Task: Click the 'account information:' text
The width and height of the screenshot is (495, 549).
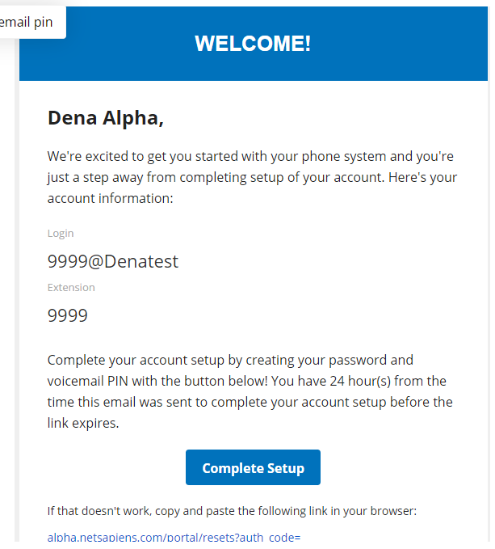Action: click(110, 199)
